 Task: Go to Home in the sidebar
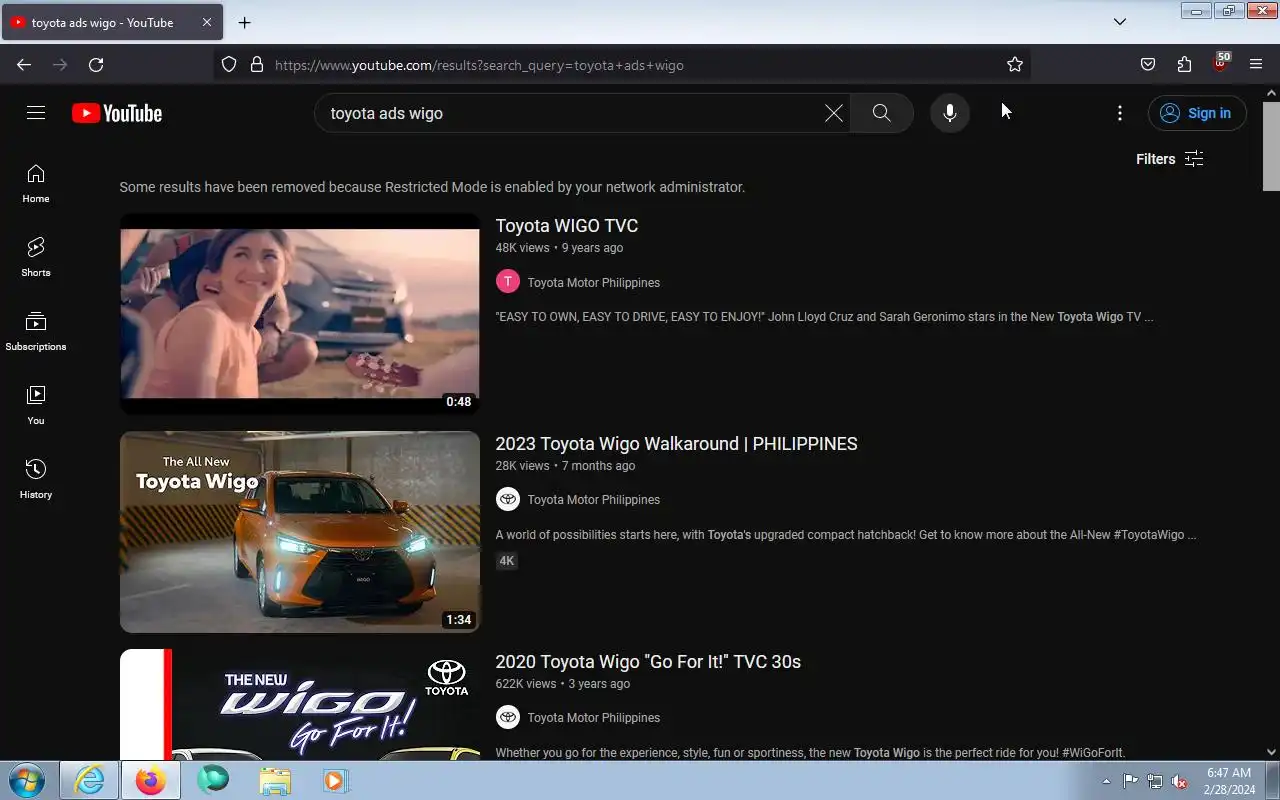pos(36,183)
